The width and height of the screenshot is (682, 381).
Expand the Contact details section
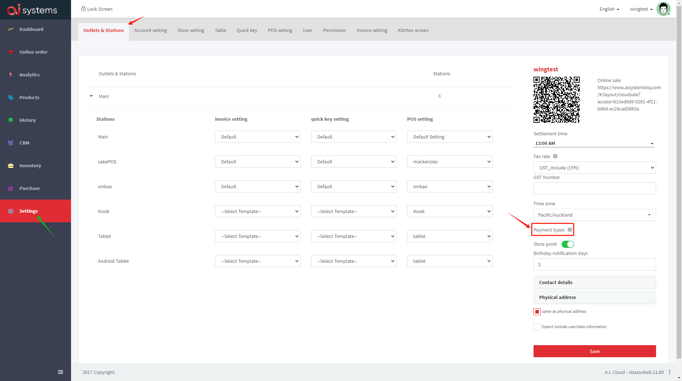(x=595, y=282)
